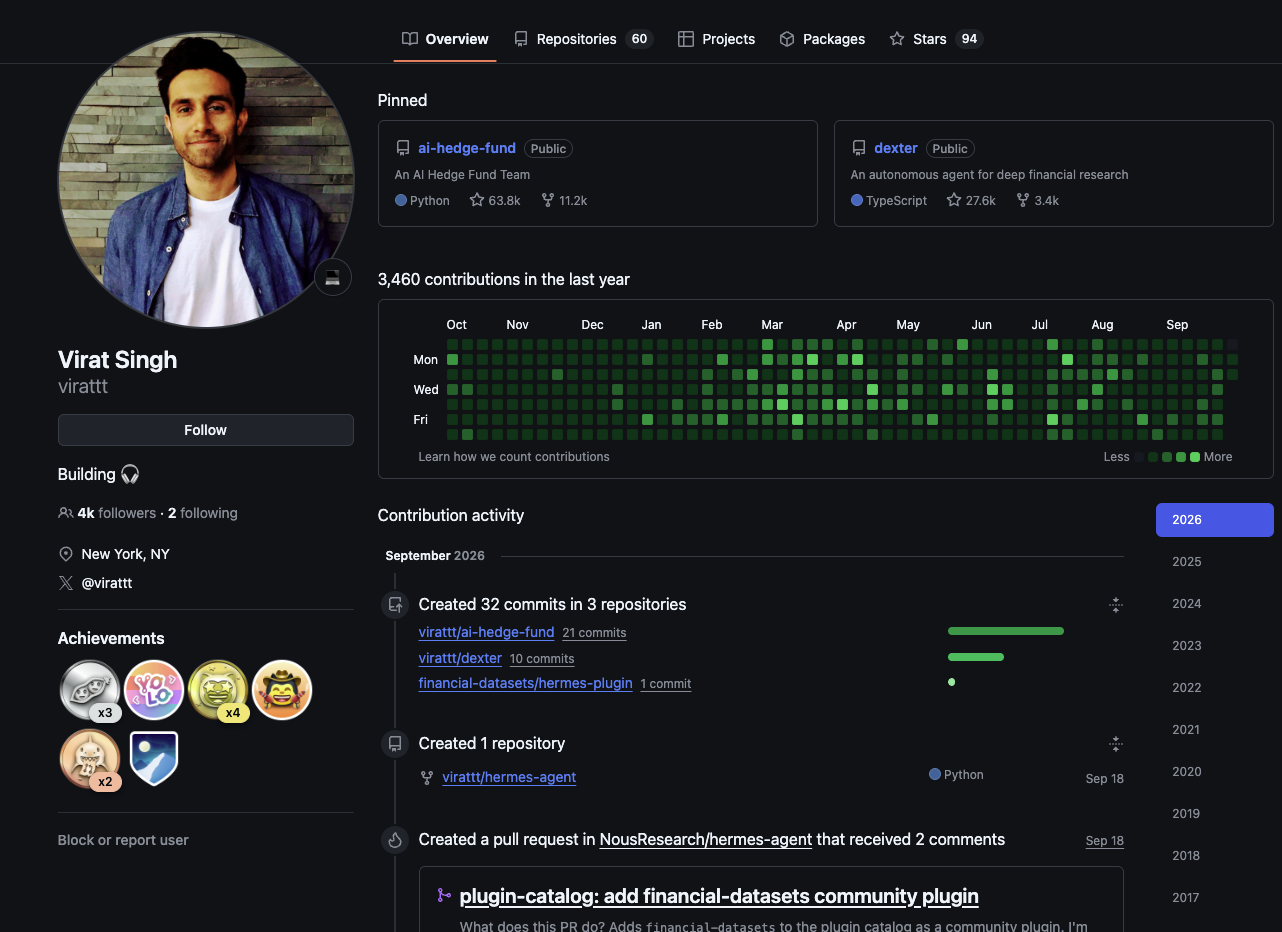Viewport: 1282px width, 932px height.
Task: Click the fork icon beside 11.2k
Action: [x=548, y=200]
